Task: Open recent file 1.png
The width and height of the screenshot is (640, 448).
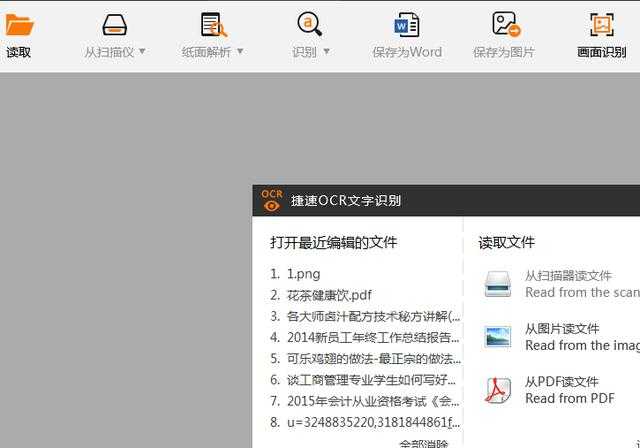Action: point(296,274)
